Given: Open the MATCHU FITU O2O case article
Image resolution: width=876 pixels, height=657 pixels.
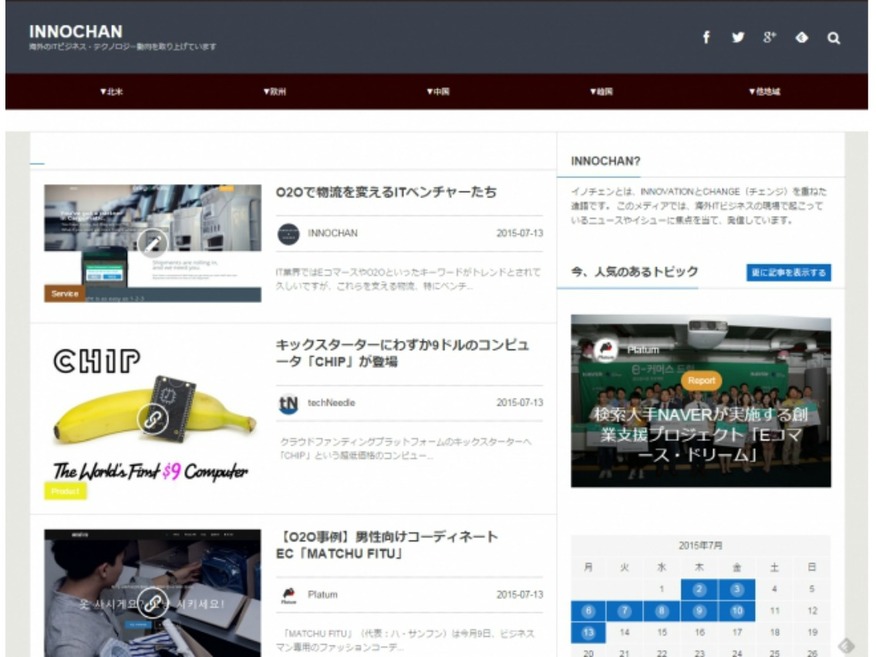Looking at the screenshot, I should coord(387,545).
